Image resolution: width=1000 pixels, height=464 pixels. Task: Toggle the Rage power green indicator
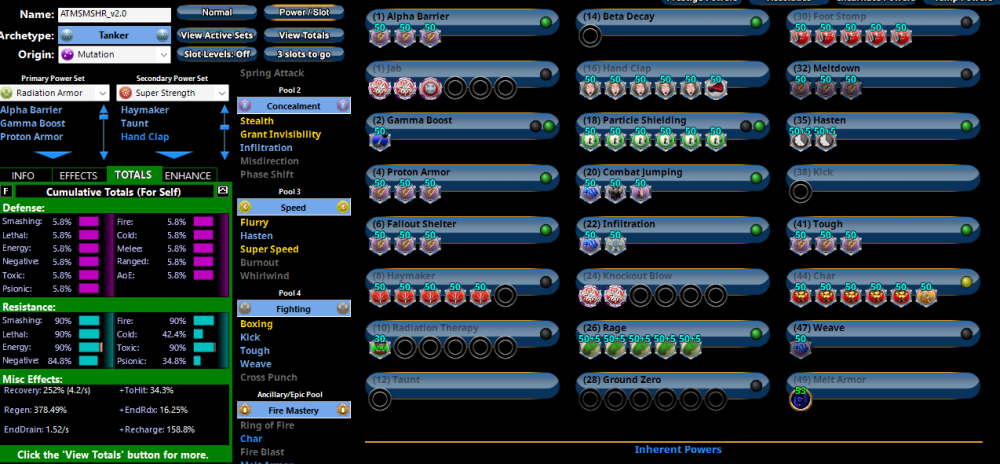754,333
